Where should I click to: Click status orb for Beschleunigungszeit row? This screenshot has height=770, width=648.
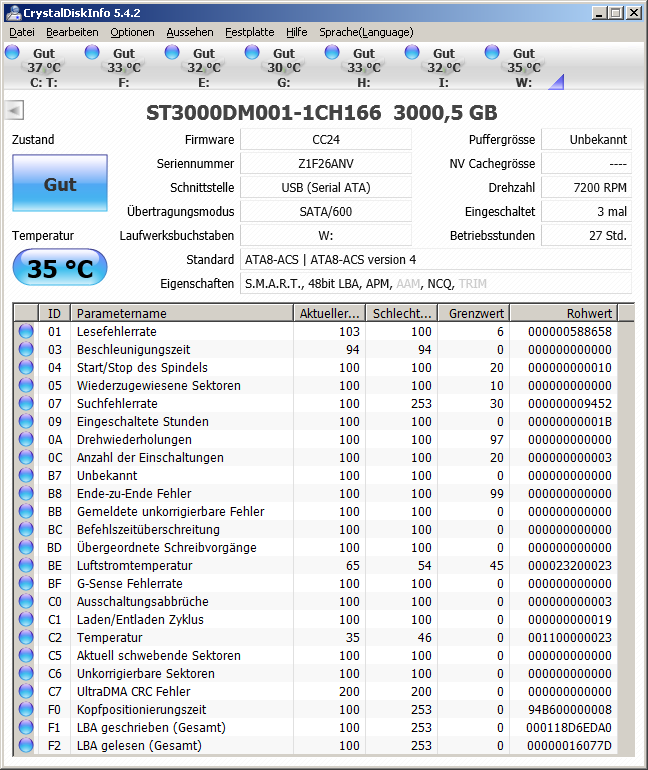(x=26, y=350)
